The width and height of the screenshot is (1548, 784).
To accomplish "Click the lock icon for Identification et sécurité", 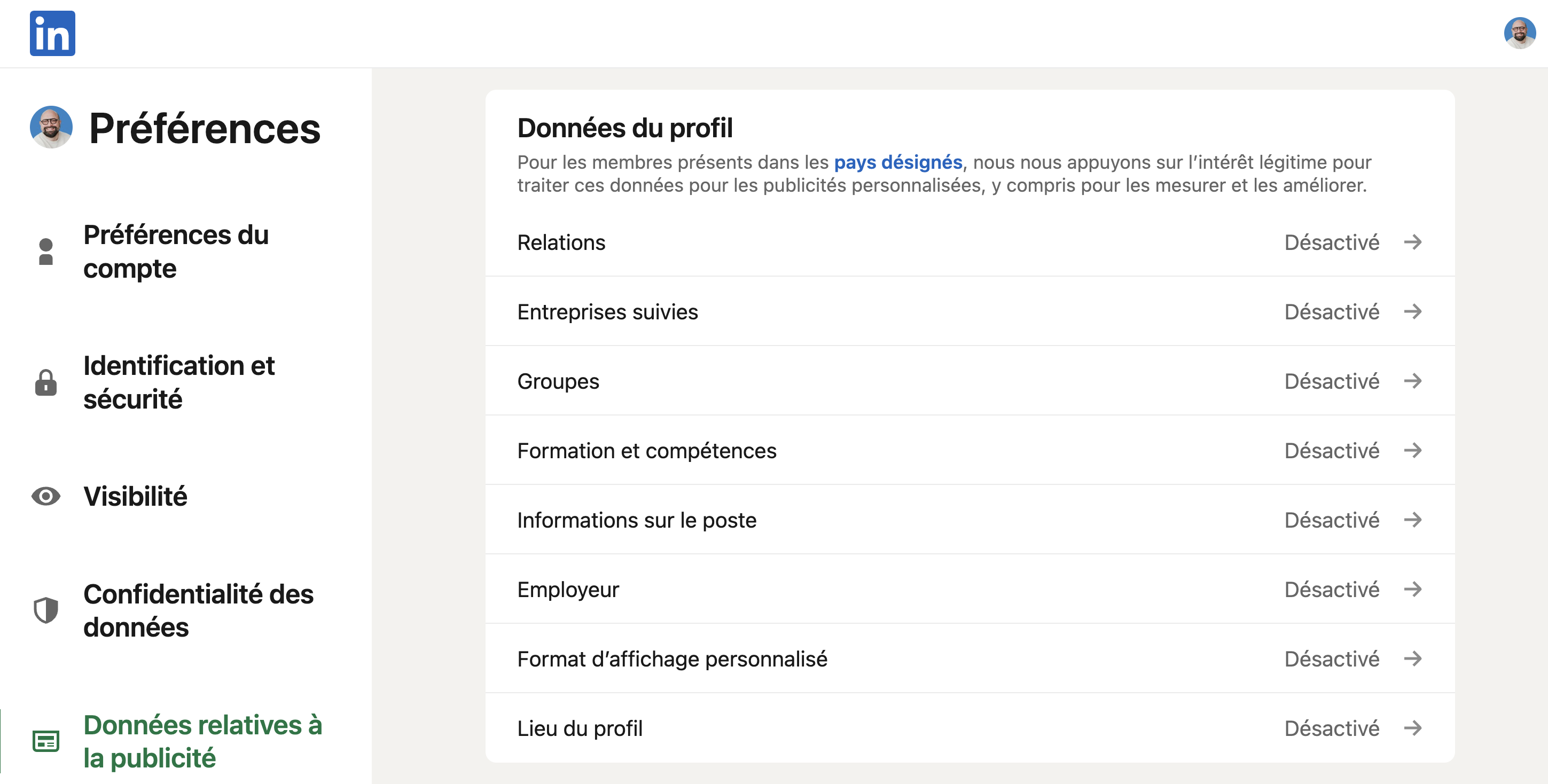I will 46,382.
